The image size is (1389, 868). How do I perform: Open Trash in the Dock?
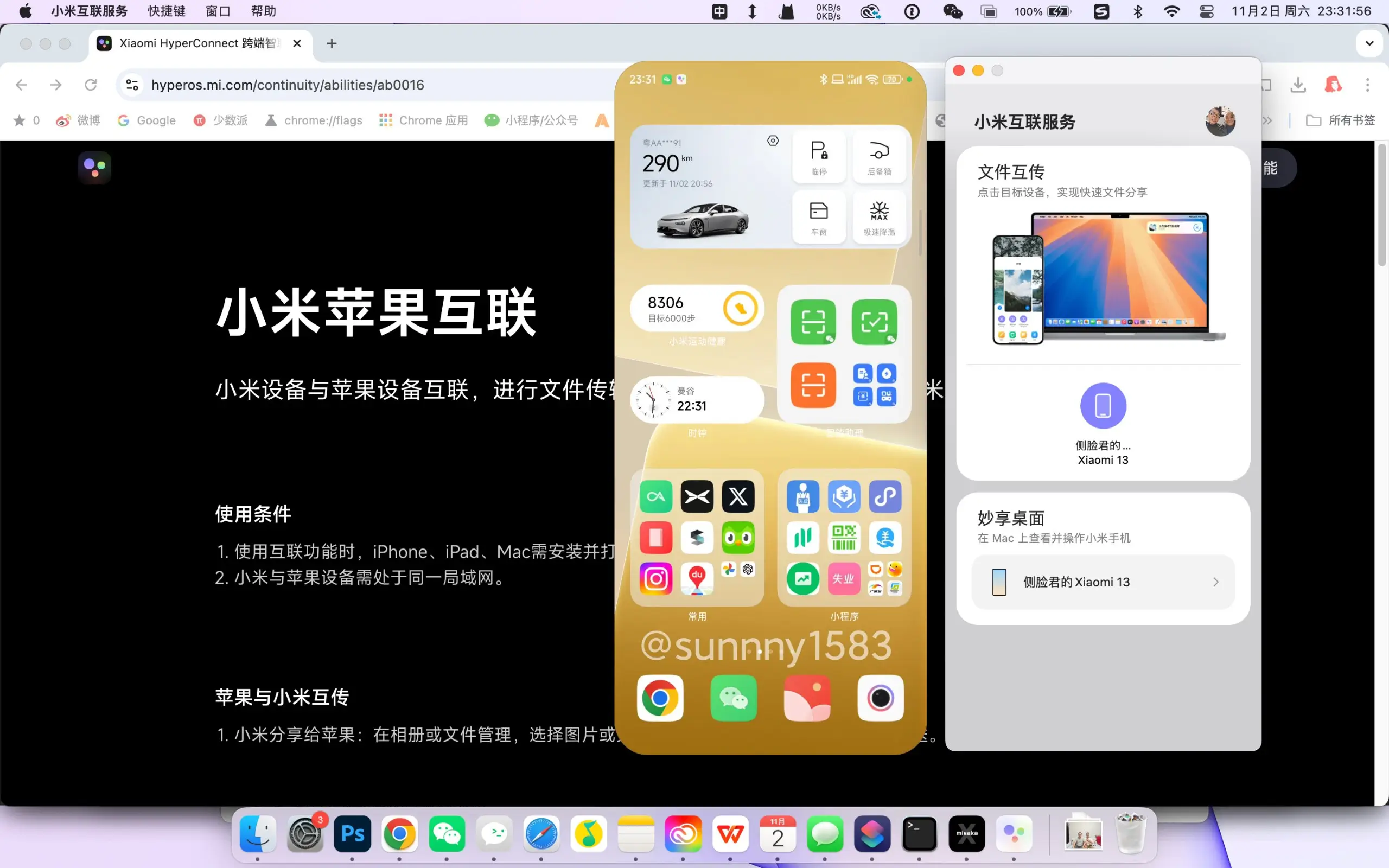tap(1130, 834)
